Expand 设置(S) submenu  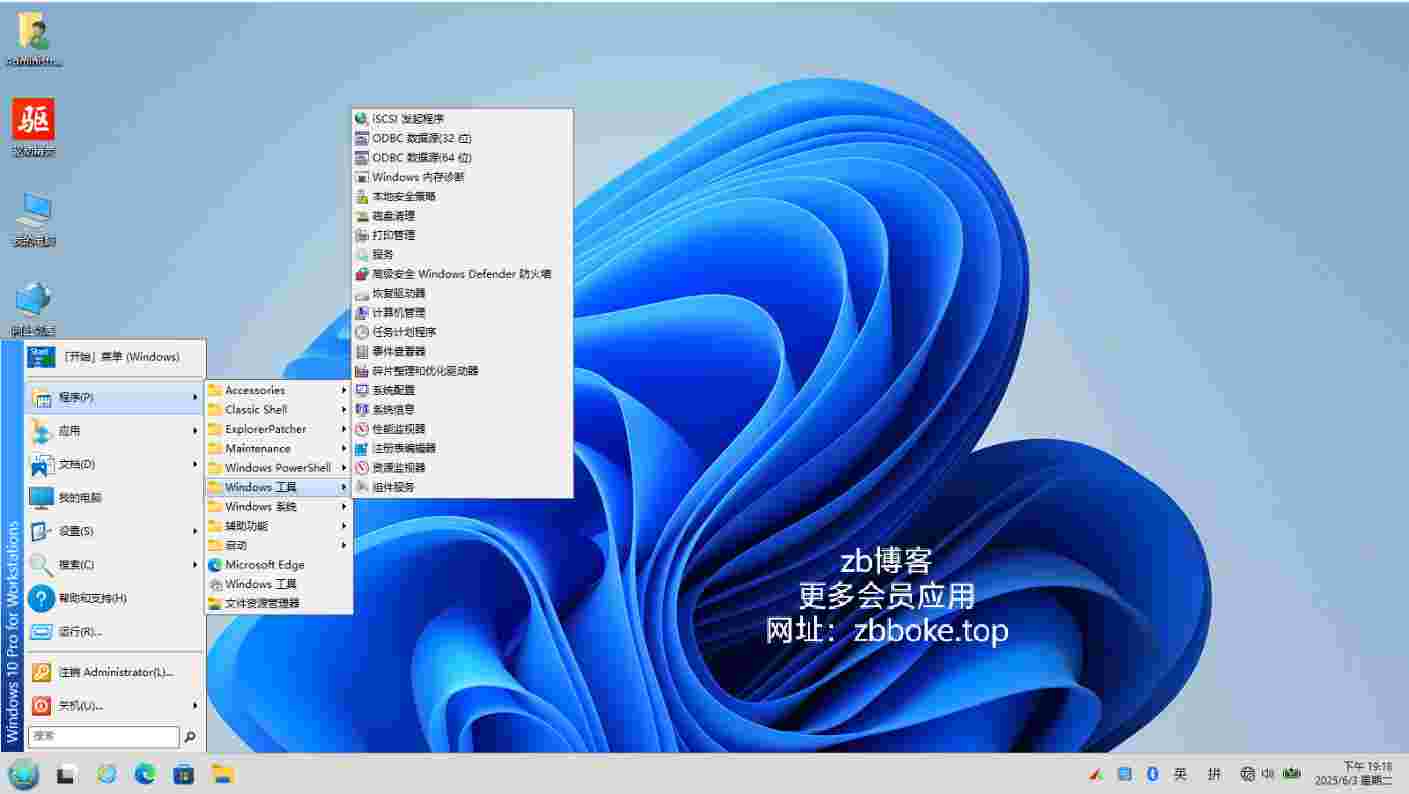(x=195, y=531)
